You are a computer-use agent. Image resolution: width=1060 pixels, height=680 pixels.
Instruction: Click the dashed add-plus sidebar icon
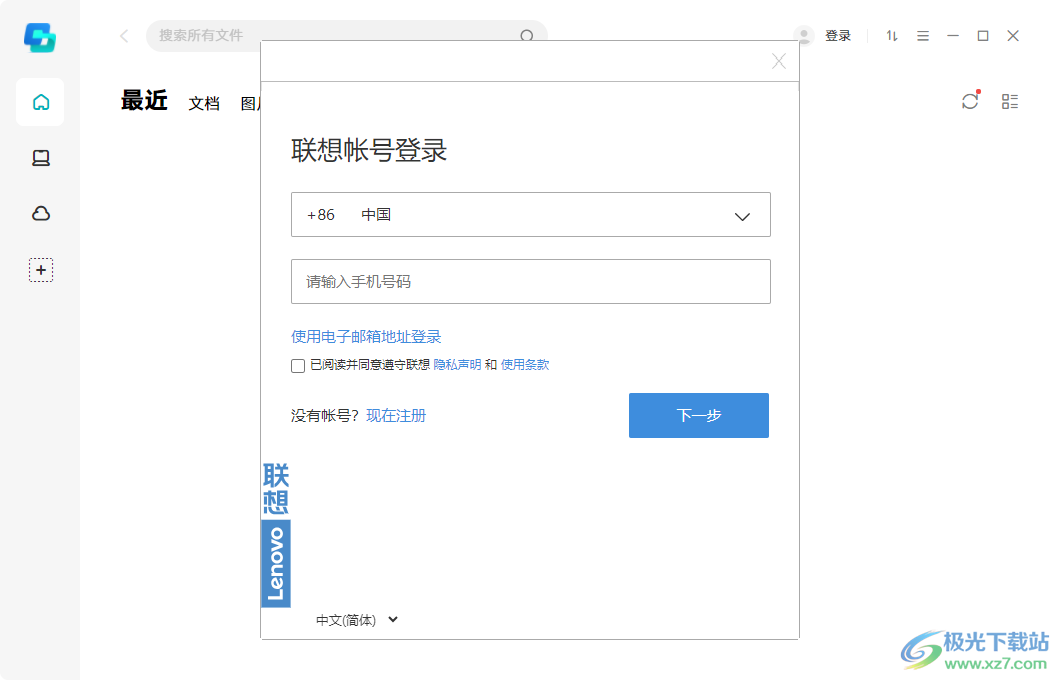[41, 270]
